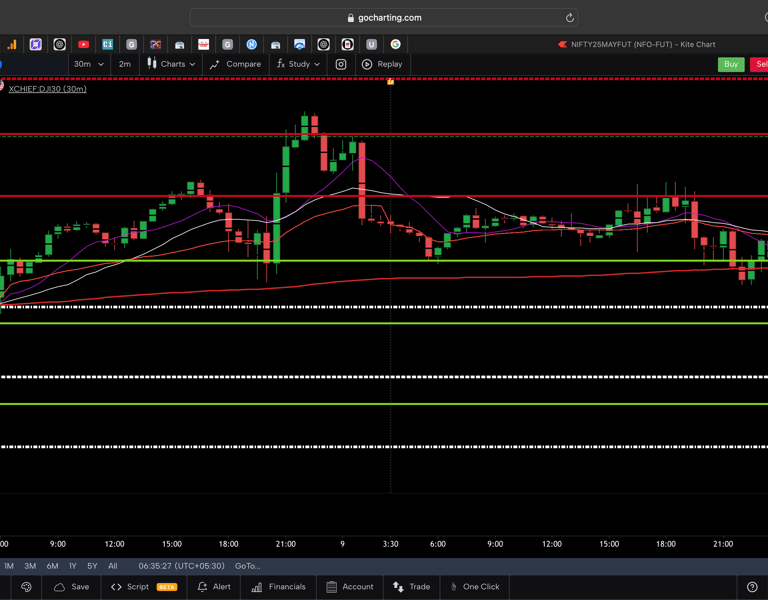
Task: Switch to the 2m timeframe
Action: coord(124,64)
